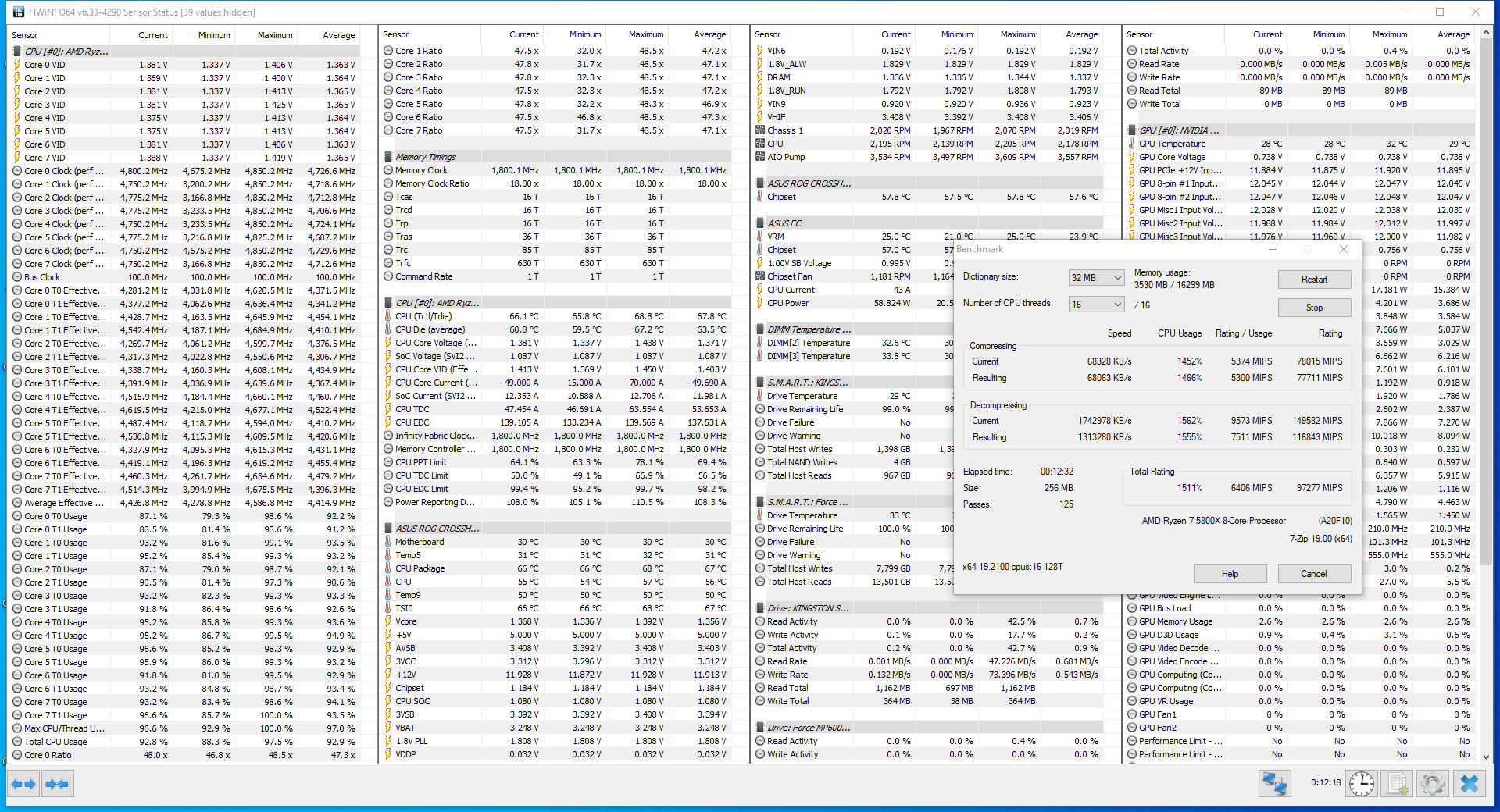Viewport: 1500px width, 812px height.
Task: Click the expand sensor layout arrows button
Action: coord(24,784)
